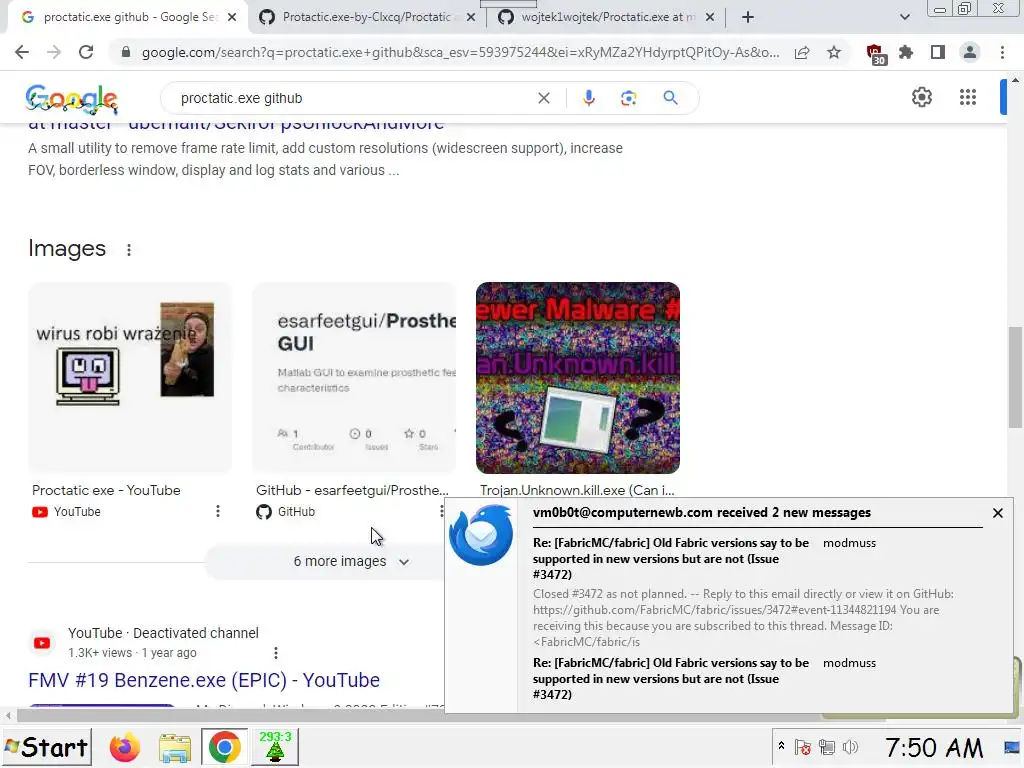Screen dimensions: 1024x768
Task: Bookmark this page with star icon
Action: pyautogui.click(x=834, y=52)
